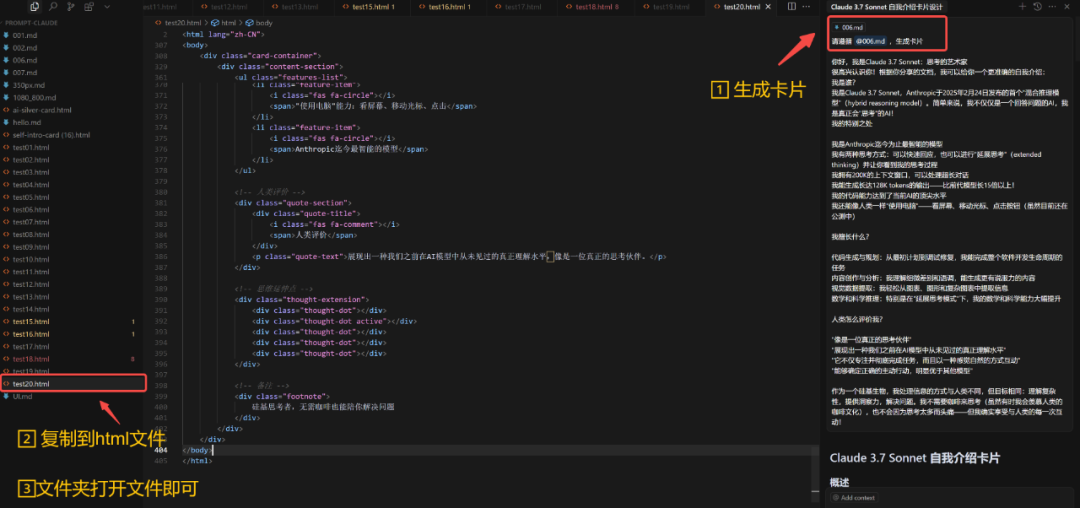Image resolution: width=1080 pixels, height=508 pixels.
Task: Open hello.md in the file explorer
Action: click(x=72, y=123)
